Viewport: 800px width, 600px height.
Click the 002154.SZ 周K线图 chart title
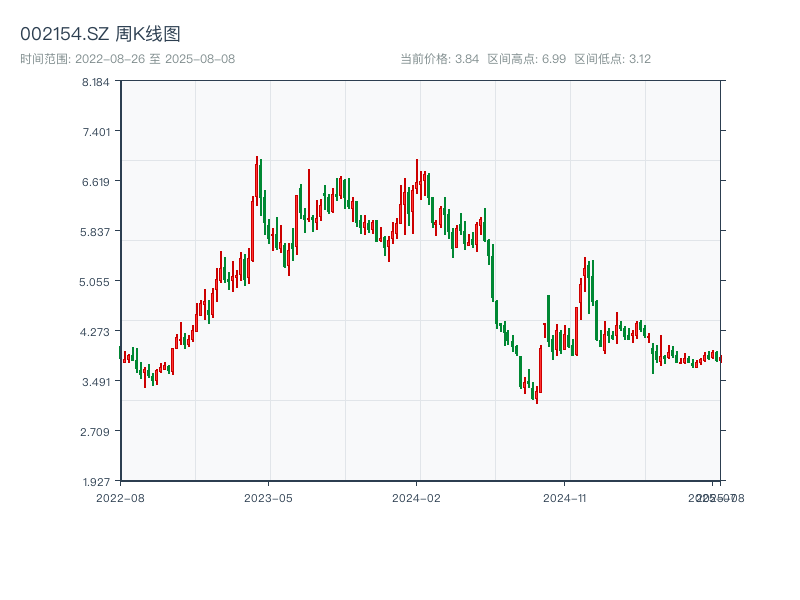coord(100,35)
